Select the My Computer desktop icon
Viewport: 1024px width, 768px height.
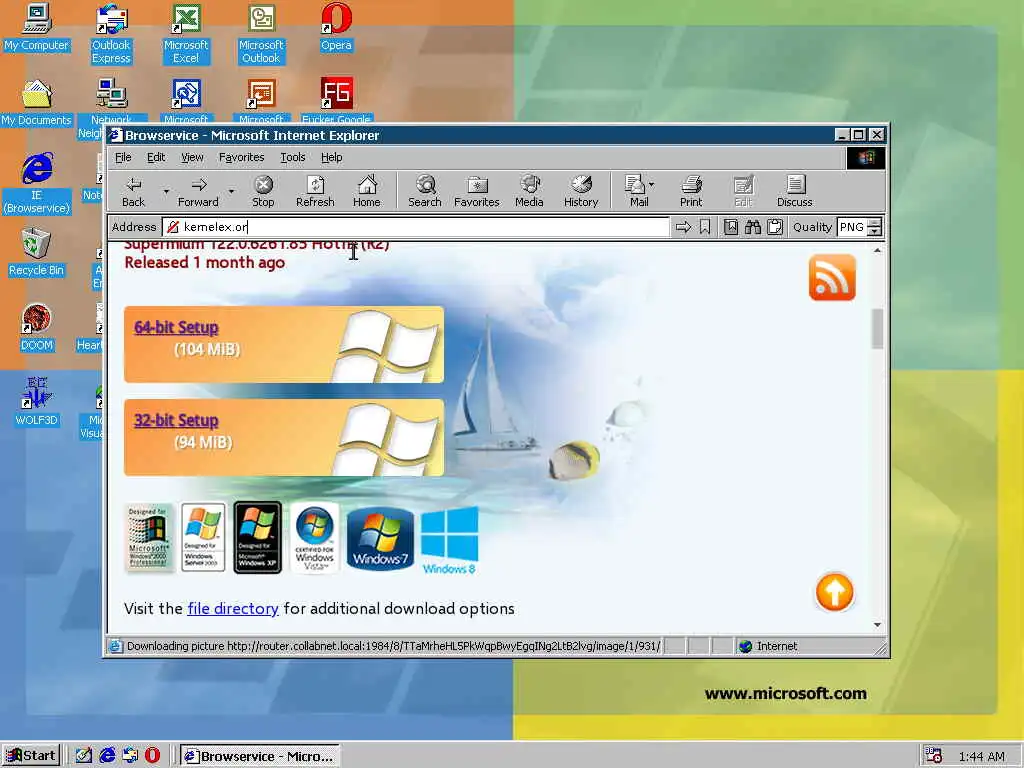coord(37,27)
